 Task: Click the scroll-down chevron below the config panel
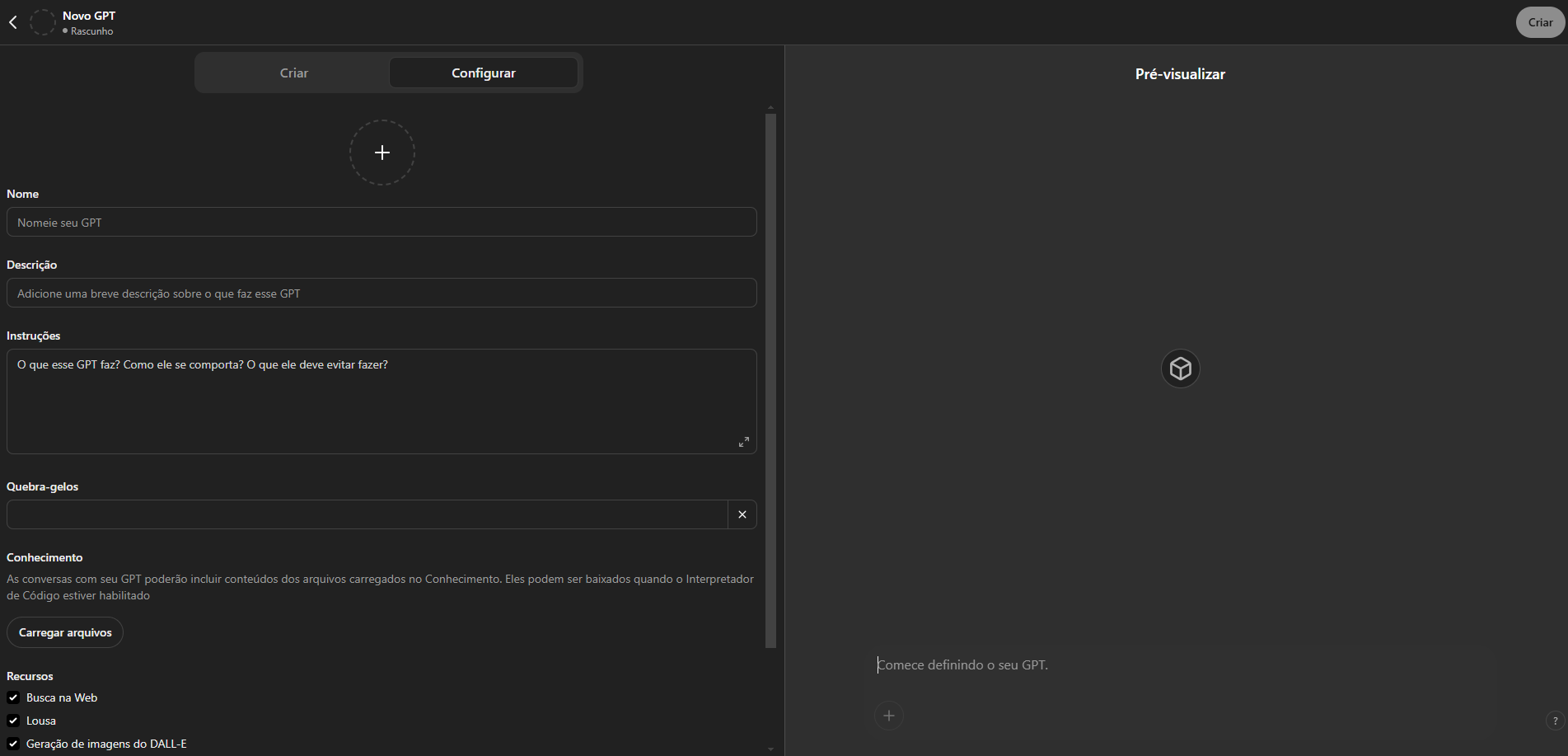tap(770, 749)
